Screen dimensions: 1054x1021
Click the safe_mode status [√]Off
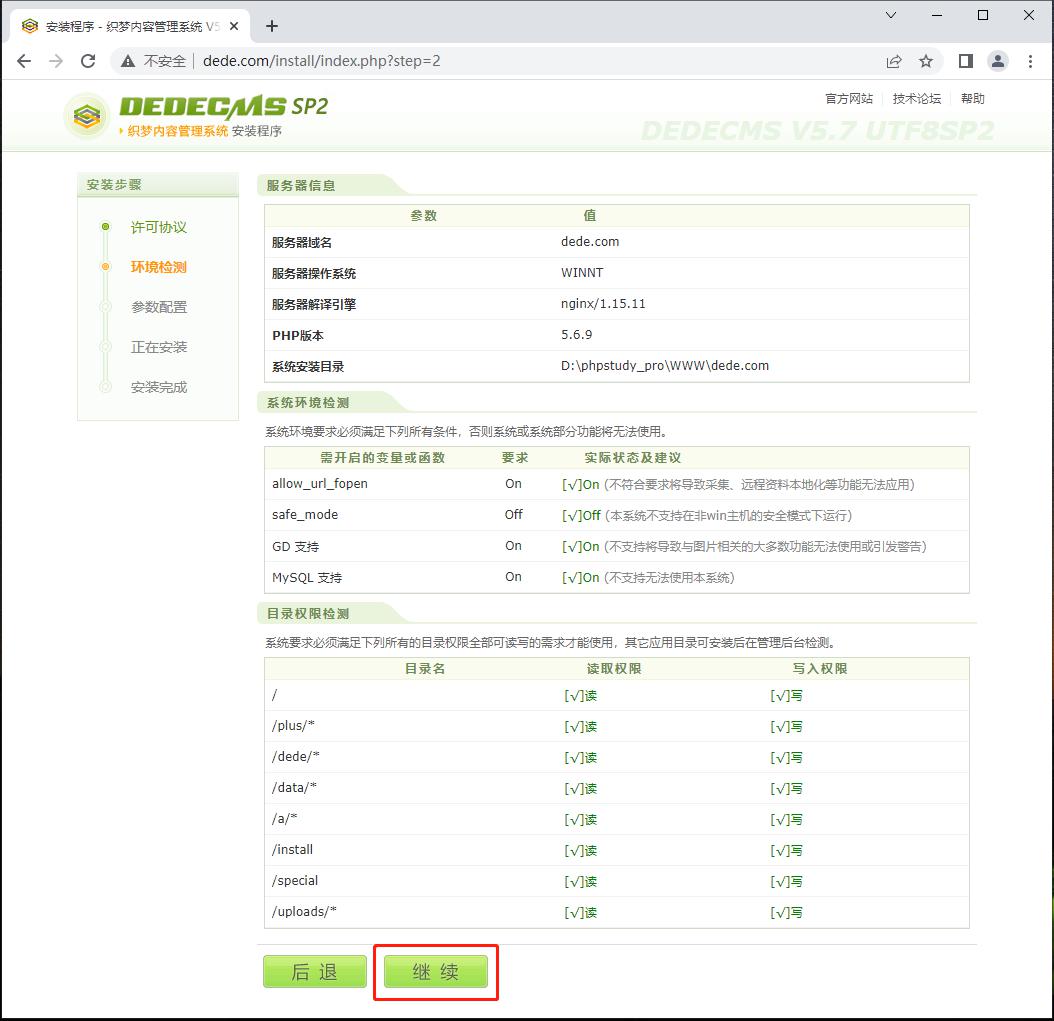tap(581, 516)
